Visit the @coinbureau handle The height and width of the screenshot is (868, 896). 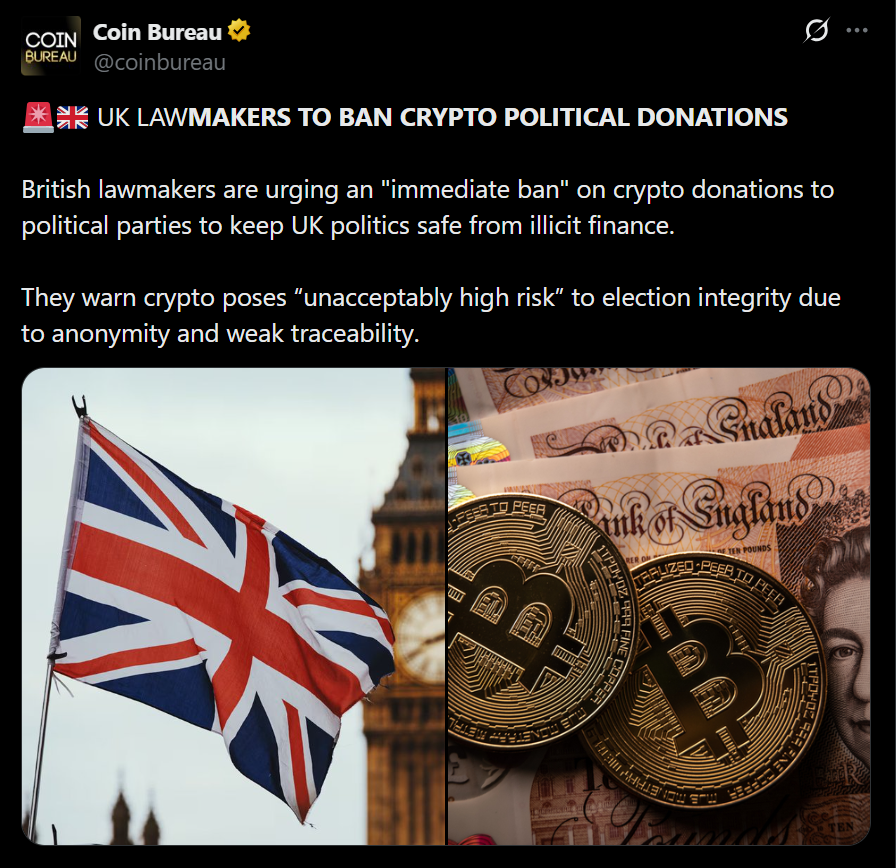pyautogui.click(x=159, y=62)
